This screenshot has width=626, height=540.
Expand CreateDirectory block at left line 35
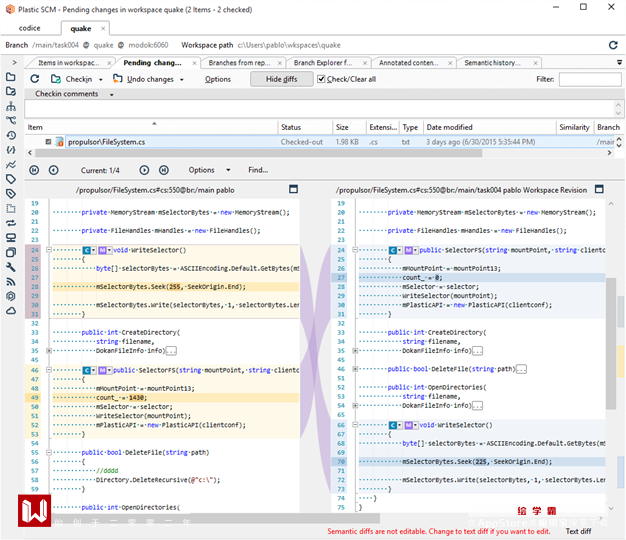pos(49,351)
